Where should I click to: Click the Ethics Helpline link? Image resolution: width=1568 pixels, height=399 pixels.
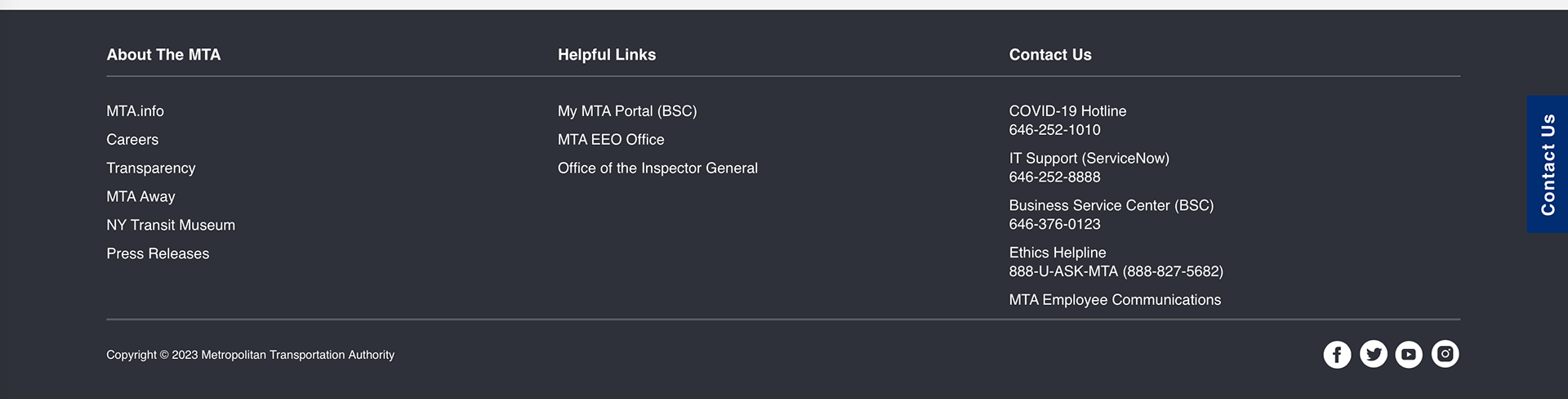pos(1058,253)
